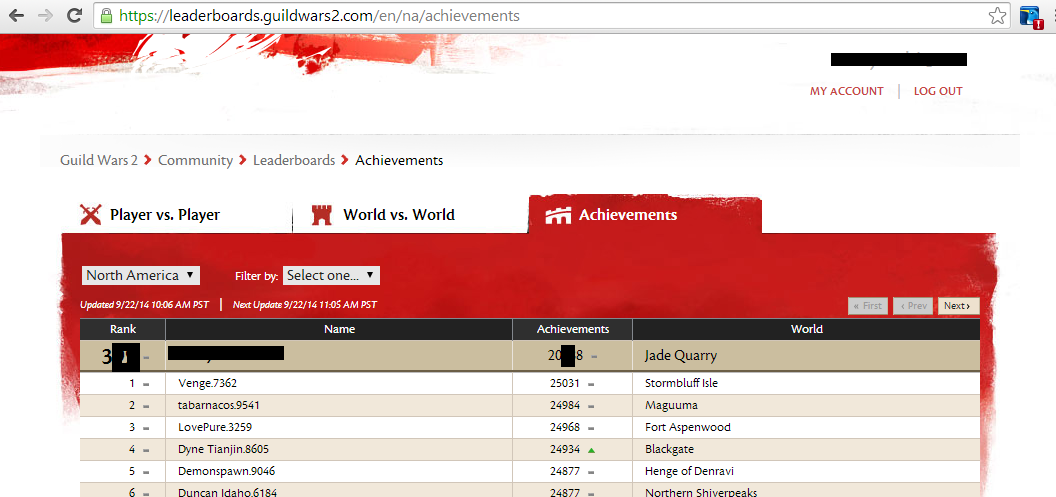Click the castle tower WvW icon
The image size is (1056, 497).
click(322, 215)
